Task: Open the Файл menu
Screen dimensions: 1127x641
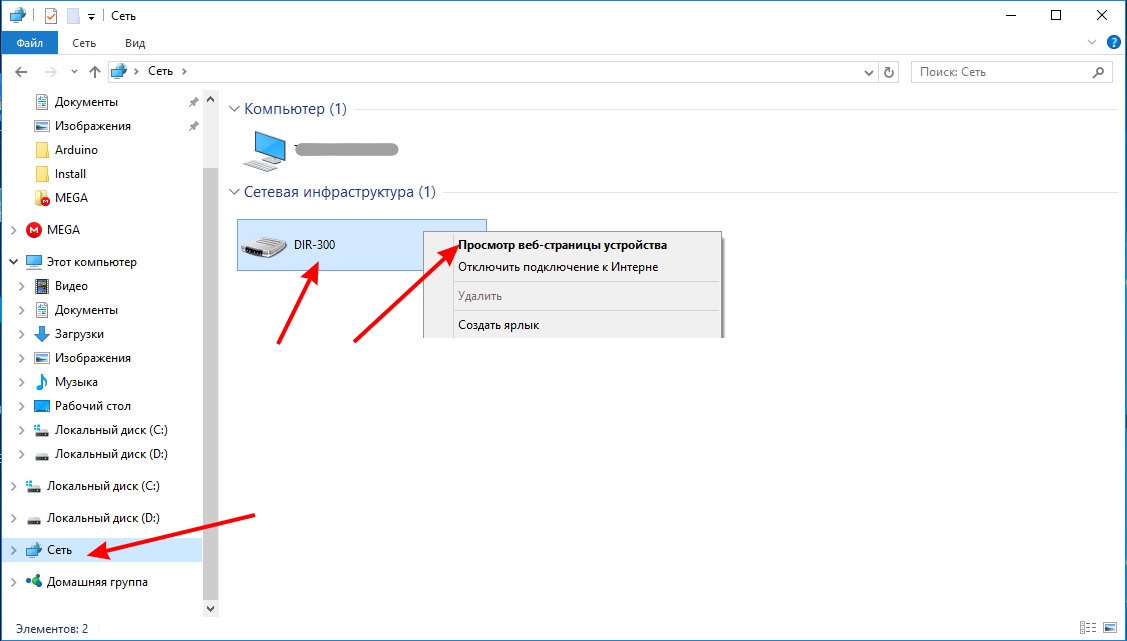Action: [x=29, y=42]
